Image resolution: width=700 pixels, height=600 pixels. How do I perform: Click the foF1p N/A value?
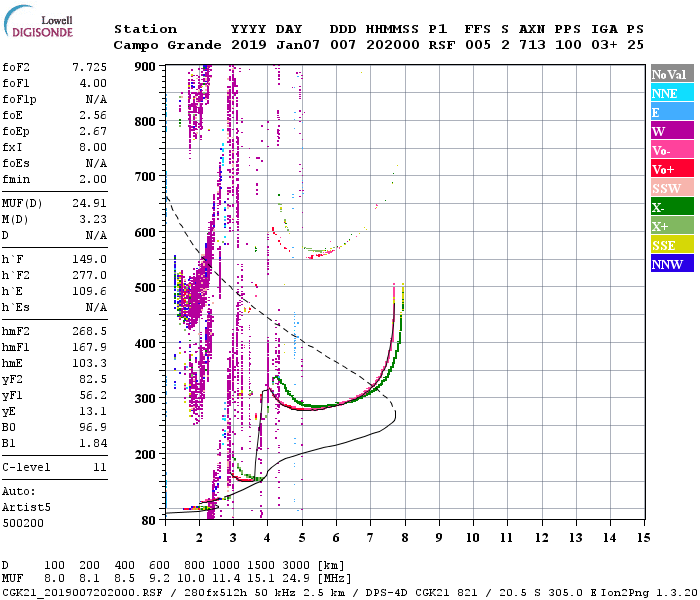pos(96,100)
